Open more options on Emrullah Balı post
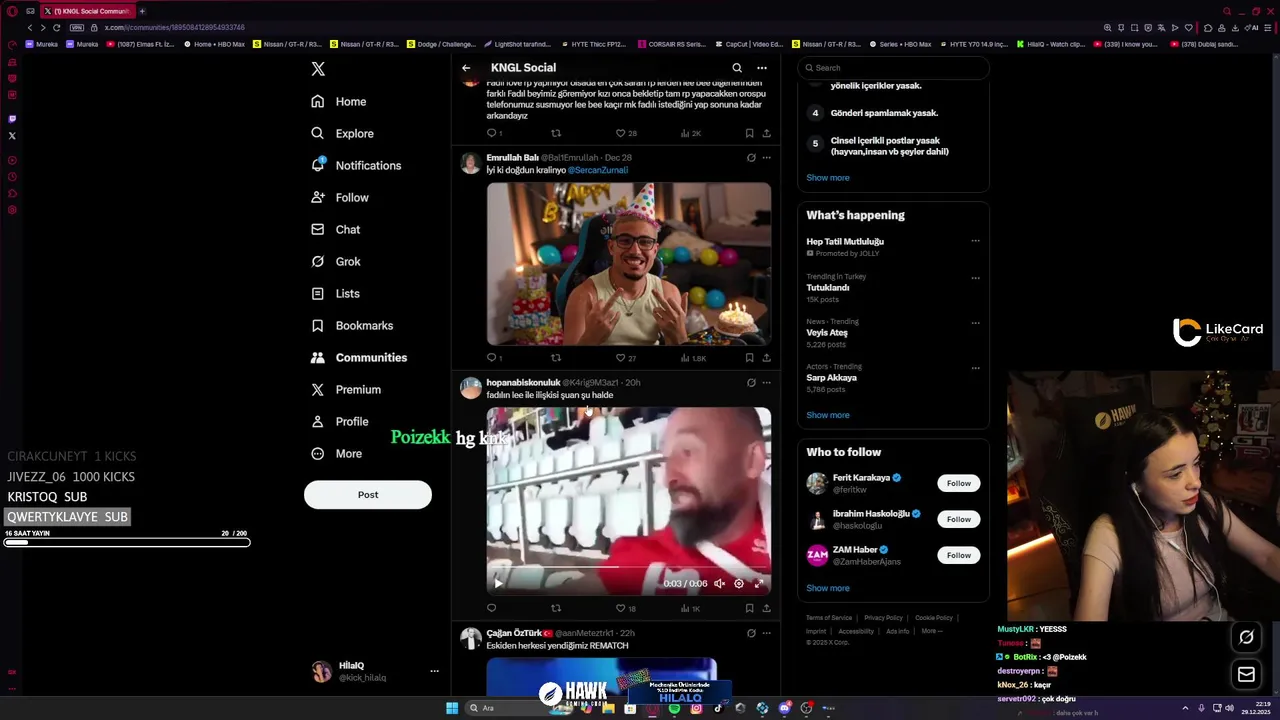The width and height of the screenshot is (1280, 720). click(767, 157)
